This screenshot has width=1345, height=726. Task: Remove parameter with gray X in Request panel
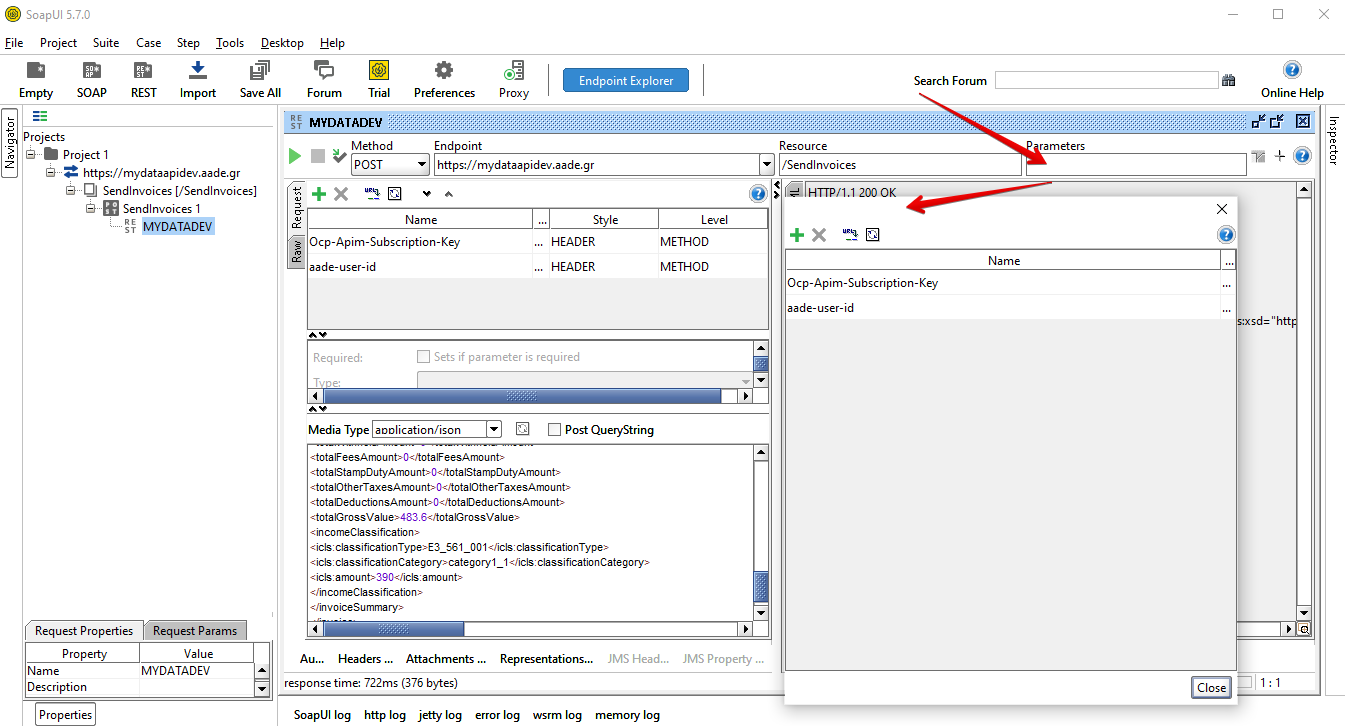[341, 194]
